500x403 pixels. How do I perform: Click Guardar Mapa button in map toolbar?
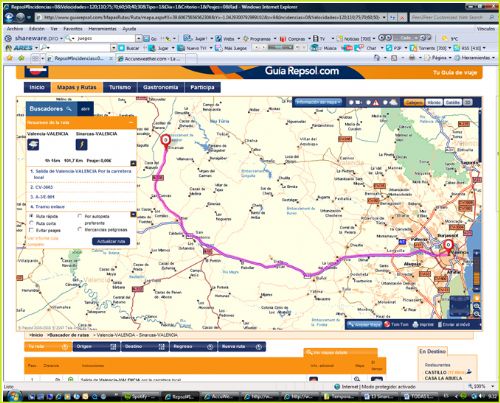pos(364,324)
